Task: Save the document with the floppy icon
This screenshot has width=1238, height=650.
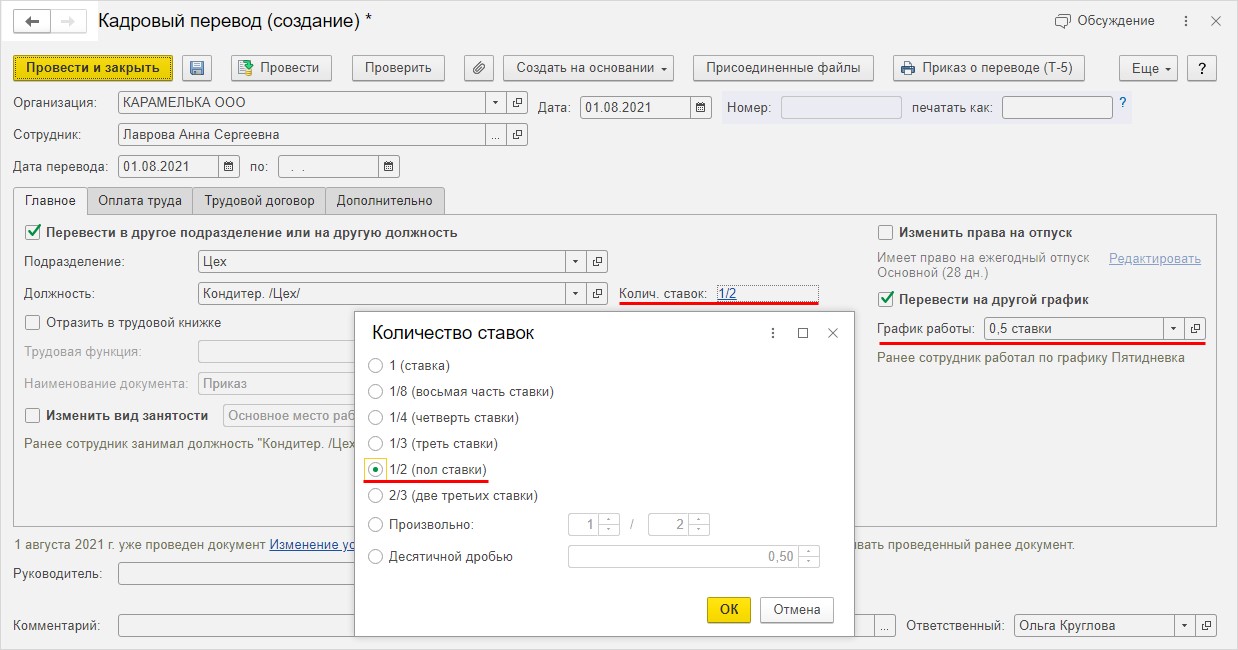Action: pyautogui.click(x=197, y=68)
